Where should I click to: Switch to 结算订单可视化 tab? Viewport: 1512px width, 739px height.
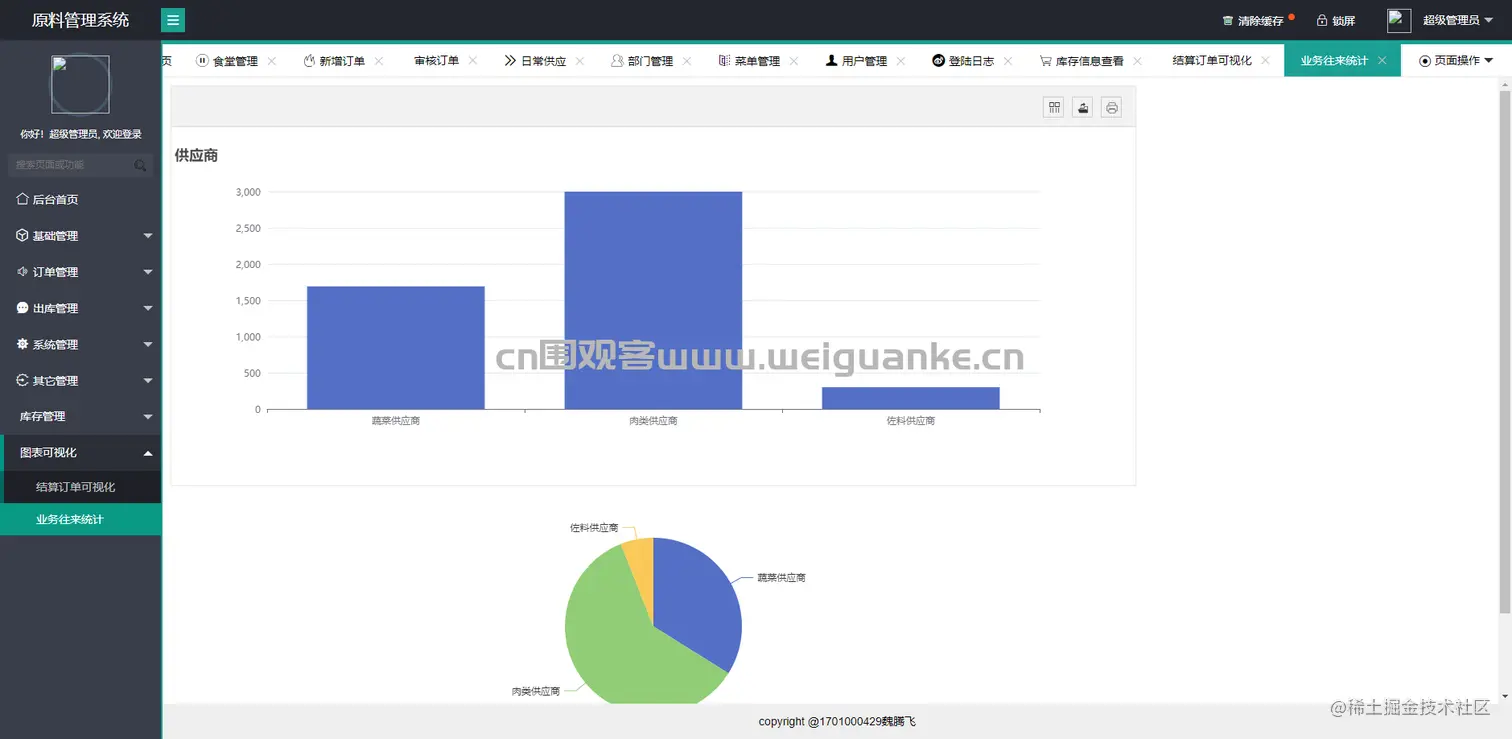(1212, 61)
